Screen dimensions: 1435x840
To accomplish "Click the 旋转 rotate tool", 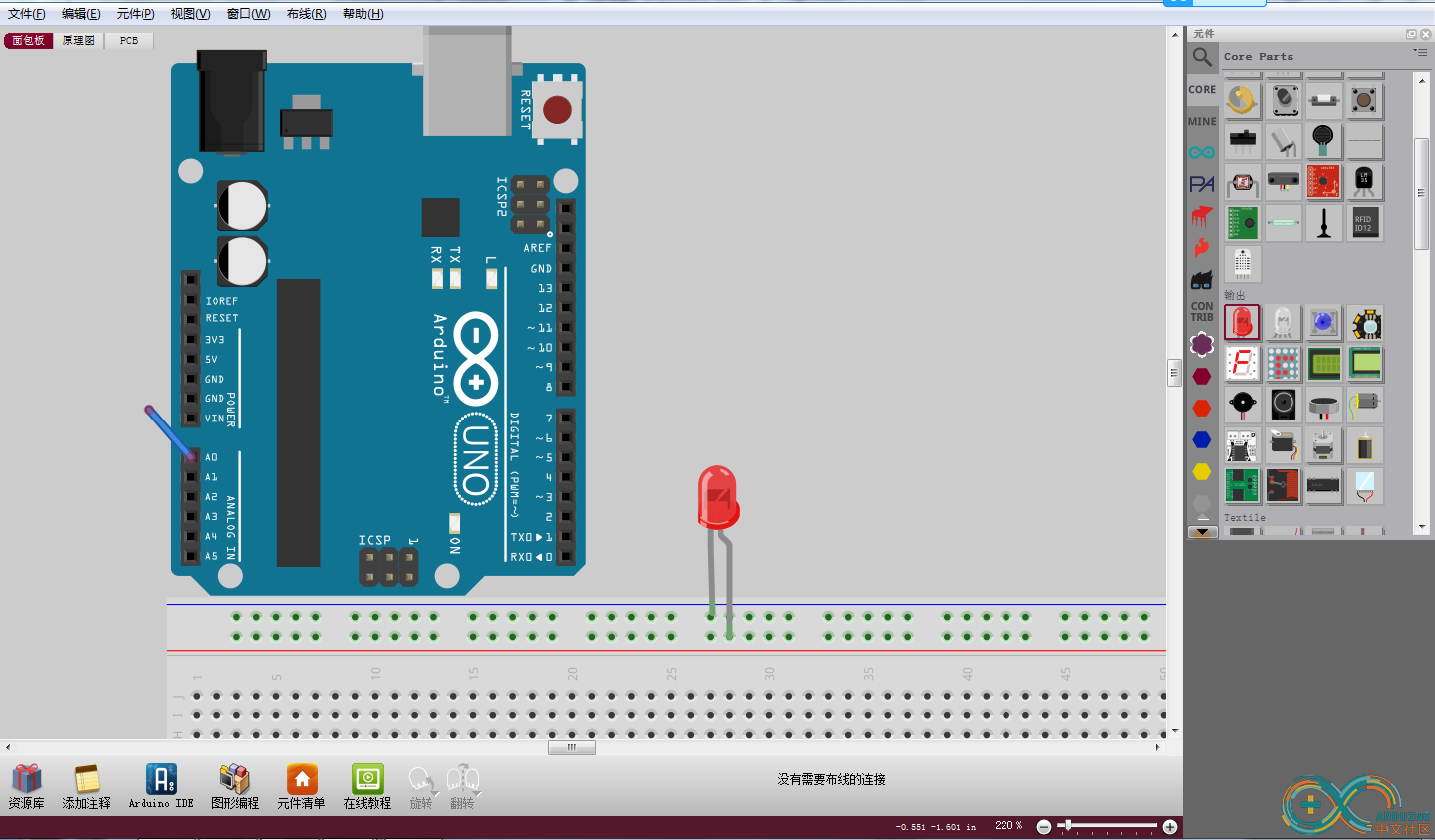I will pyautogui.click(x=422, y=786).
